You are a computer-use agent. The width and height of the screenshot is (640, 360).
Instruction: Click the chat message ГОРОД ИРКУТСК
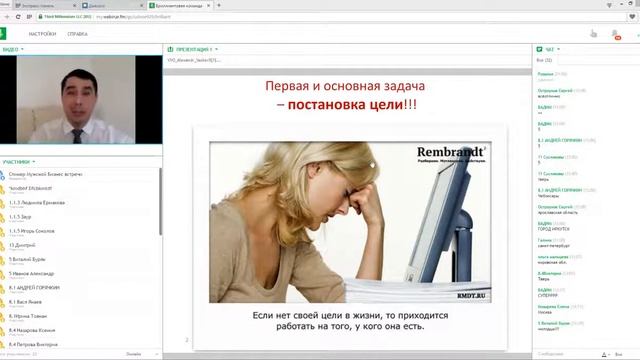click(x=553, y=229)
